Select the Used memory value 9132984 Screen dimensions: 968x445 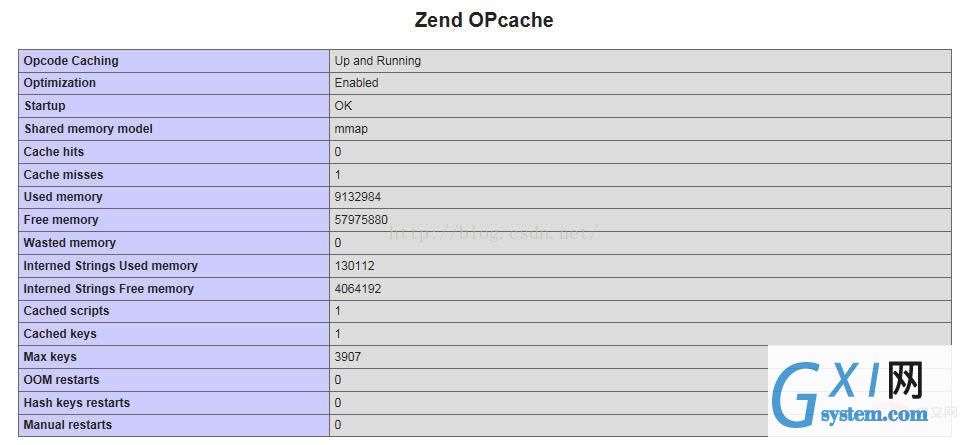pyautogui.click(x=357, y=197)
